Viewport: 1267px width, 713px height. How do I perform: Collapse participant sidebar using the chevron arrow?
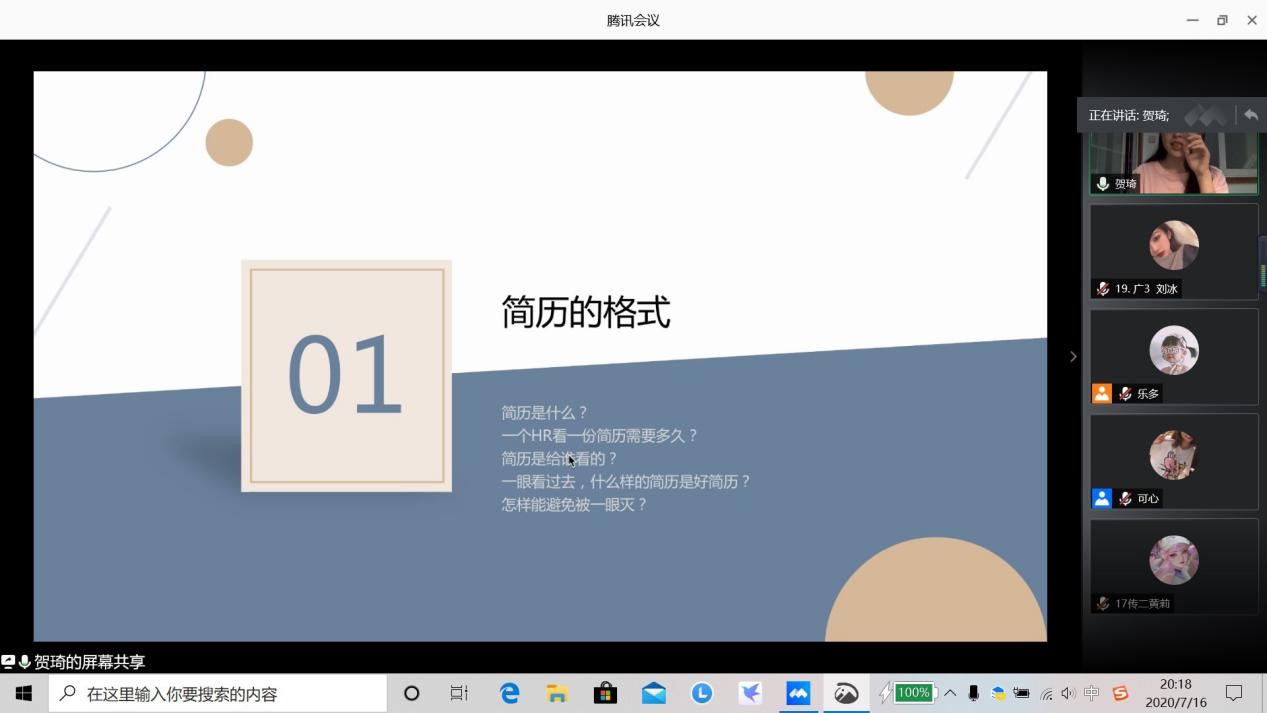[x=1073, y=356]
